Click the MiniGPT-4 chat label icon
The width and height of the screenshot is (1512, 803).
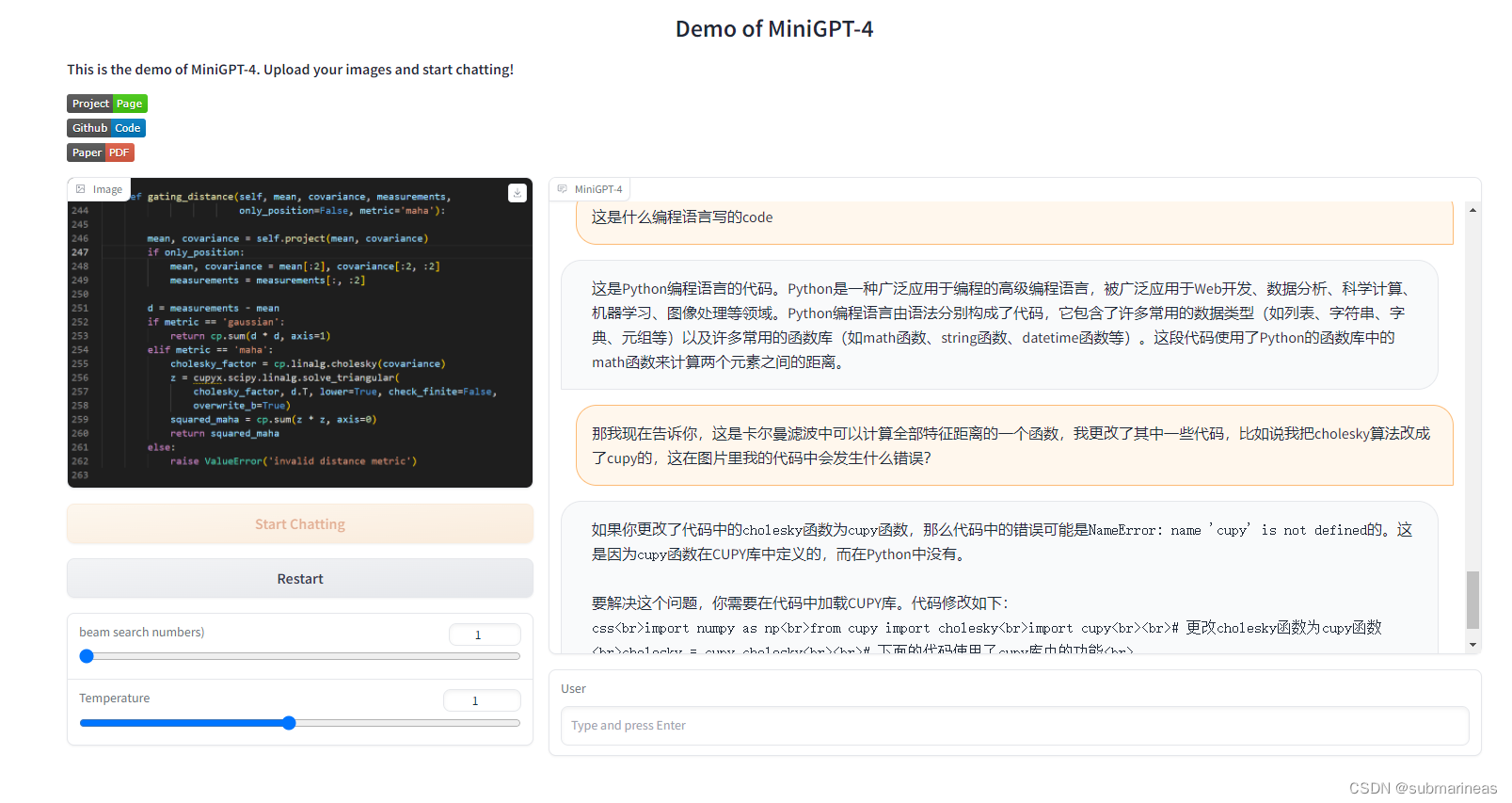pos(563,189)
